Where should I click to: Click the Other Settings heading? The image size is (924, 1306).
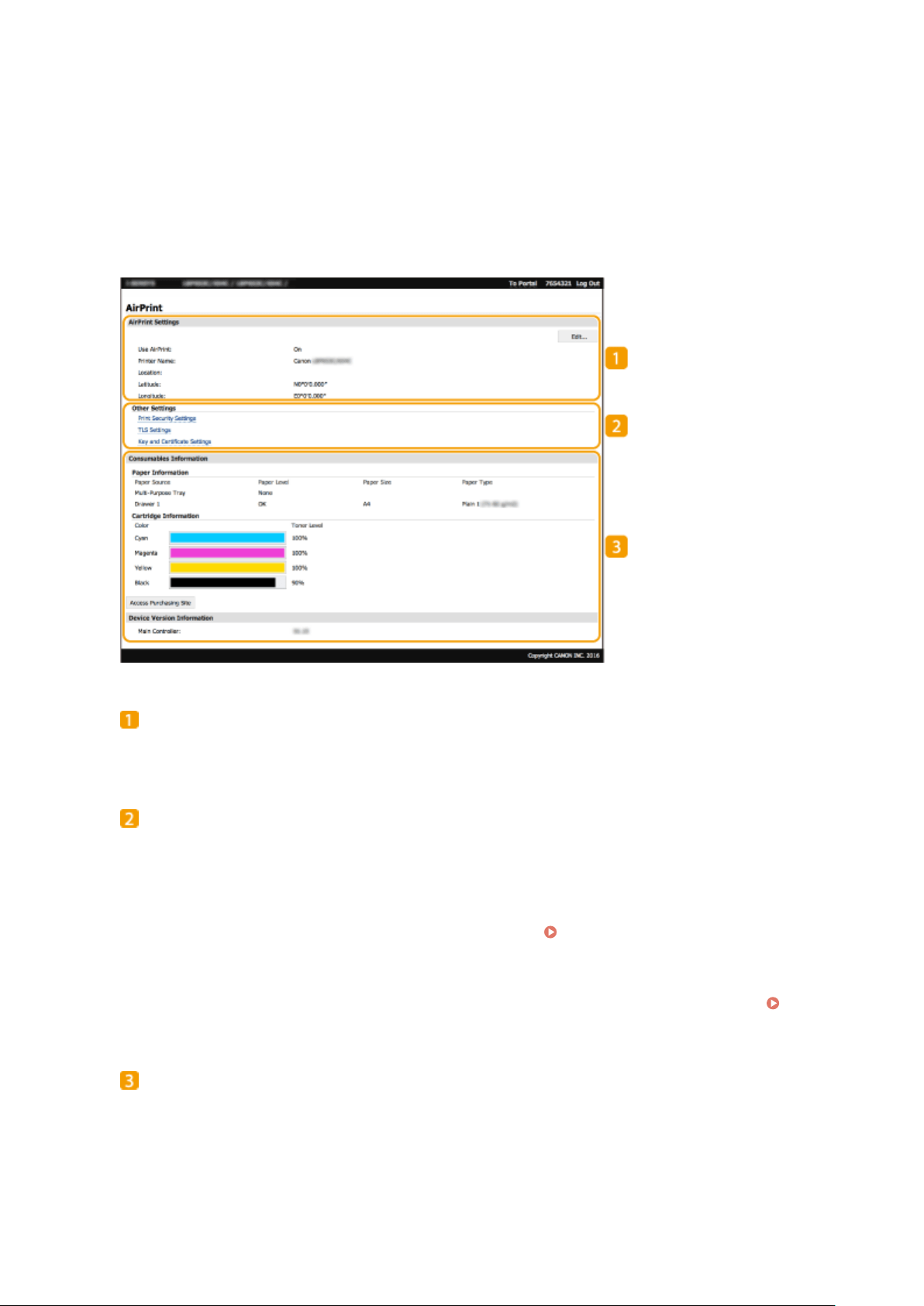point(153,408)
